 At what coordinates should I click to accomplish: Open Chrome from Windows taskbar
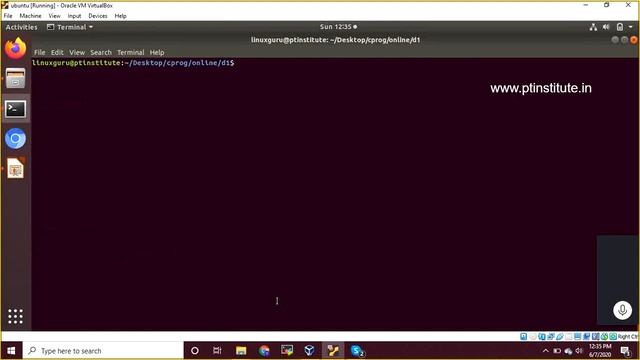(x=264, y=351)
